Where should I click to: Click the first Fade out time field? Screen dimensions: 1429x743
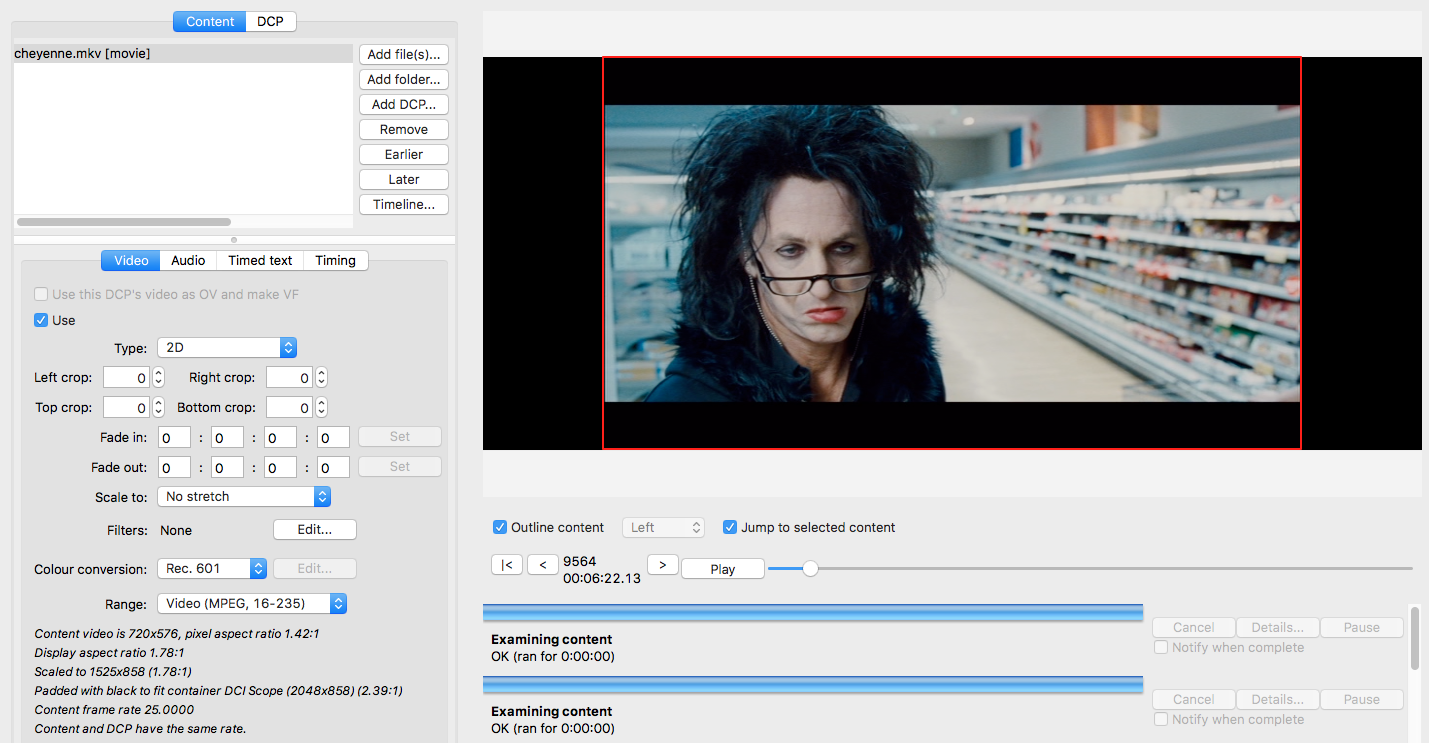click(174, 467)
